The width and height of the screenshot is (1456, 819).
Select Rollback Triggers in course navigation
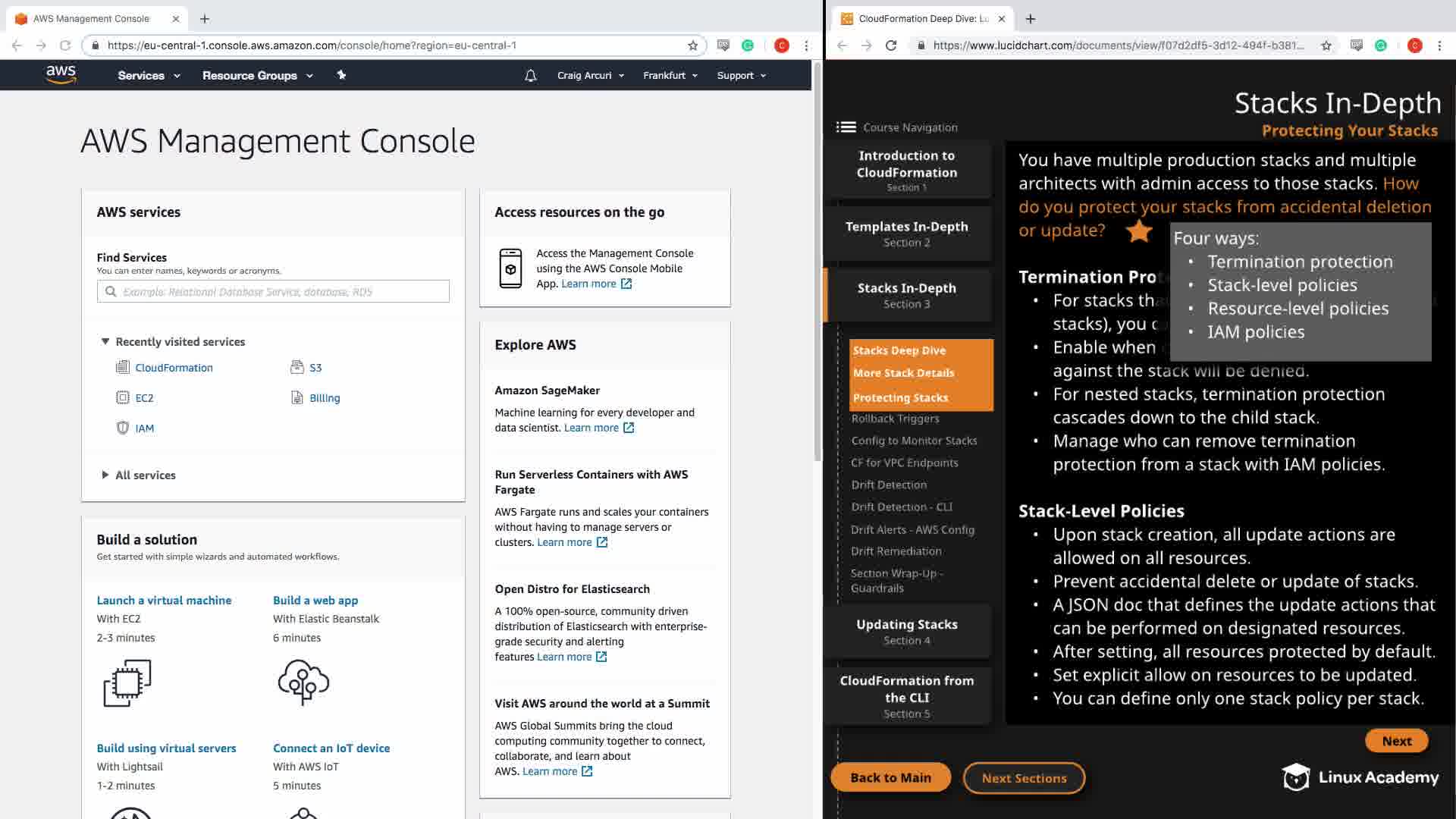(895, 419)
